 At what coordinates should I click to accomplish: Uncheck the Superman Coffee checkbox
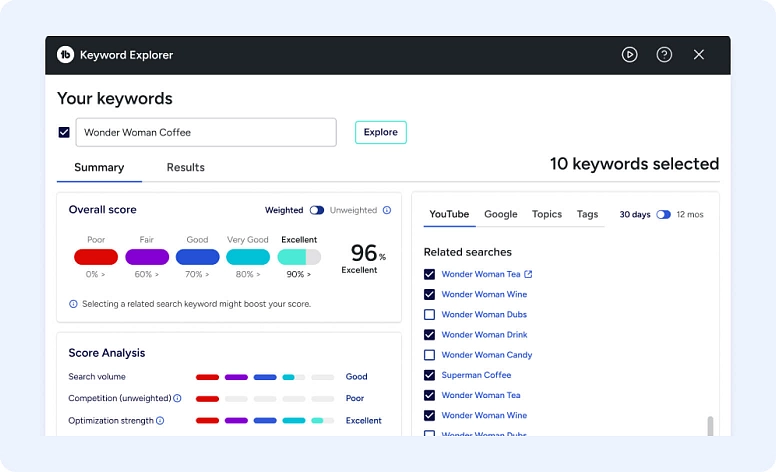click(x=430, y=375)
